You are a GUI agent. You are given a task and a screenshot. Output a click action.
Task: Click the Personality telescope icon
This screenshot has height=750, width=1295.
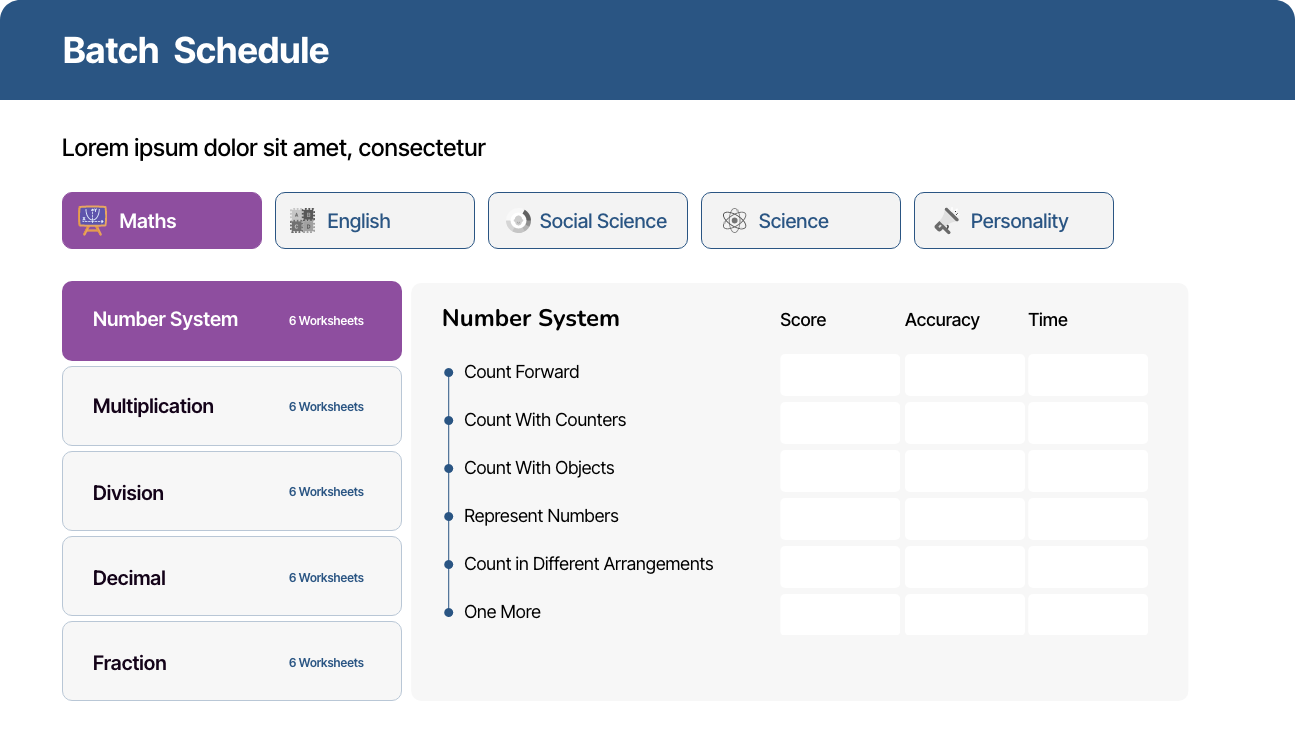point(947,221)
